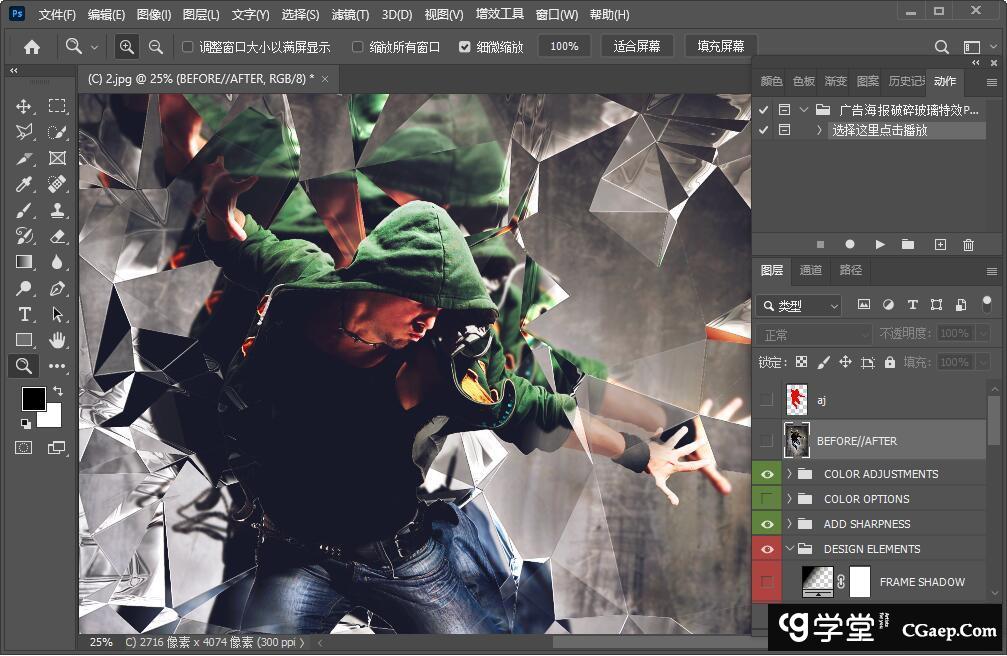The width and height of the screenshot is (1007, 656).
Task: Expand the ADD SHARPNESS layer group
Action: point(789,524)
